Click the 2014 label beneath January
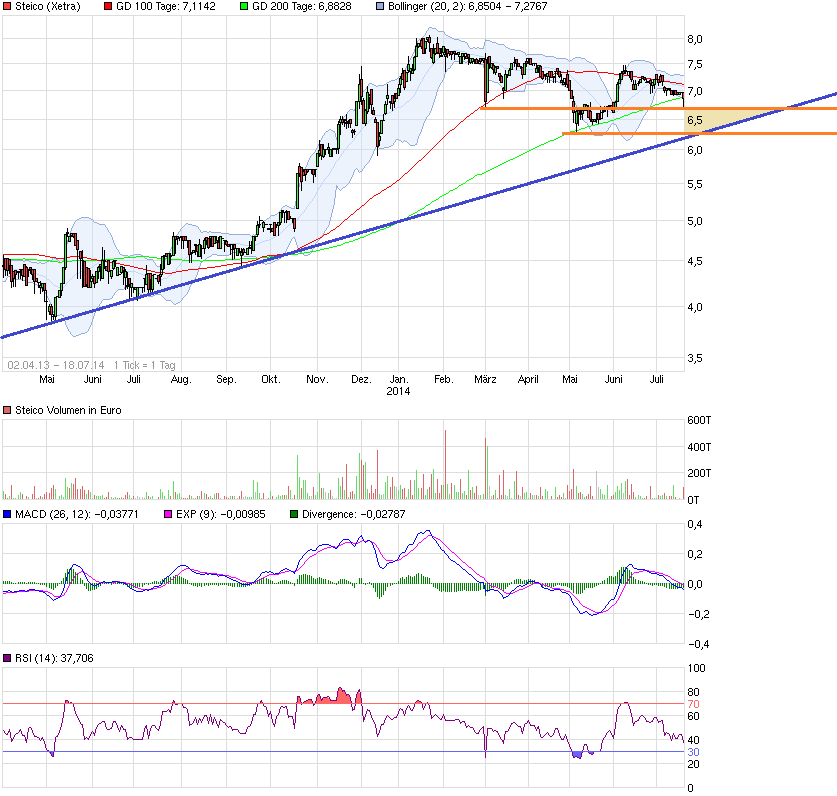The image size is (837, 796). 400,390
